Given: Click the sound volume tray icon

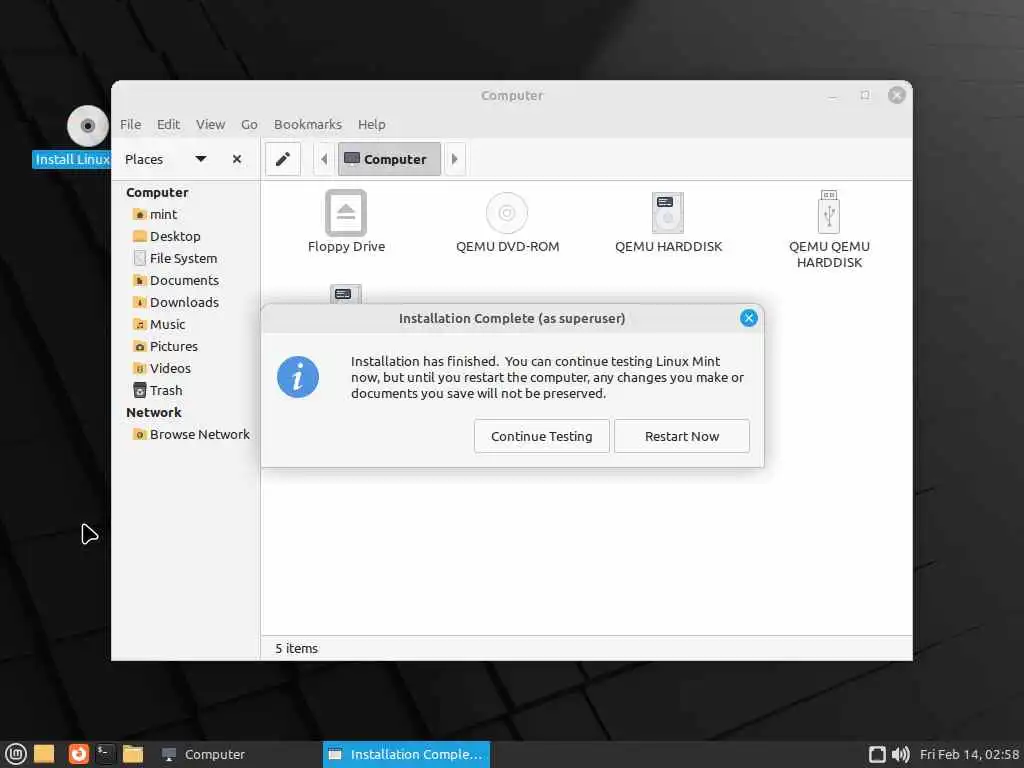Looking at the screenshot, I should click(901, 754).
